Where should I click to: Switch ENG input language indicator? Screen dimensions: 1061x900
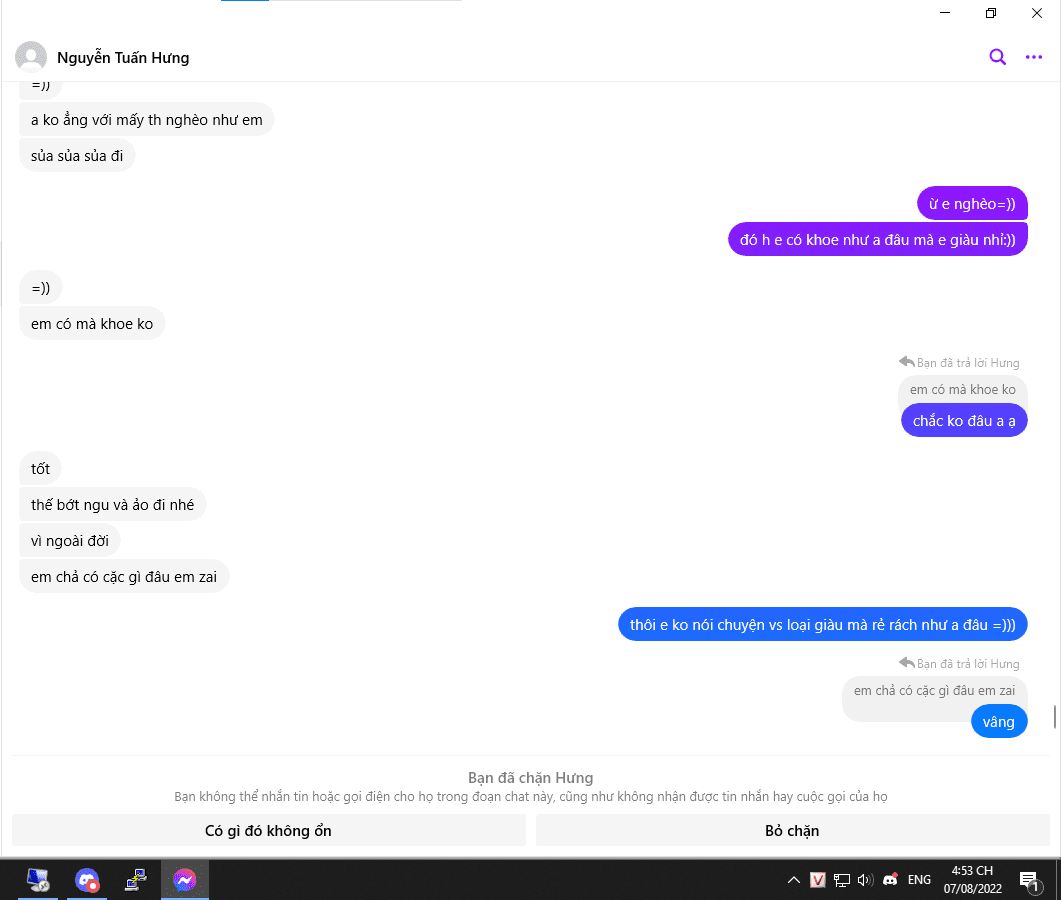(919, 880)
